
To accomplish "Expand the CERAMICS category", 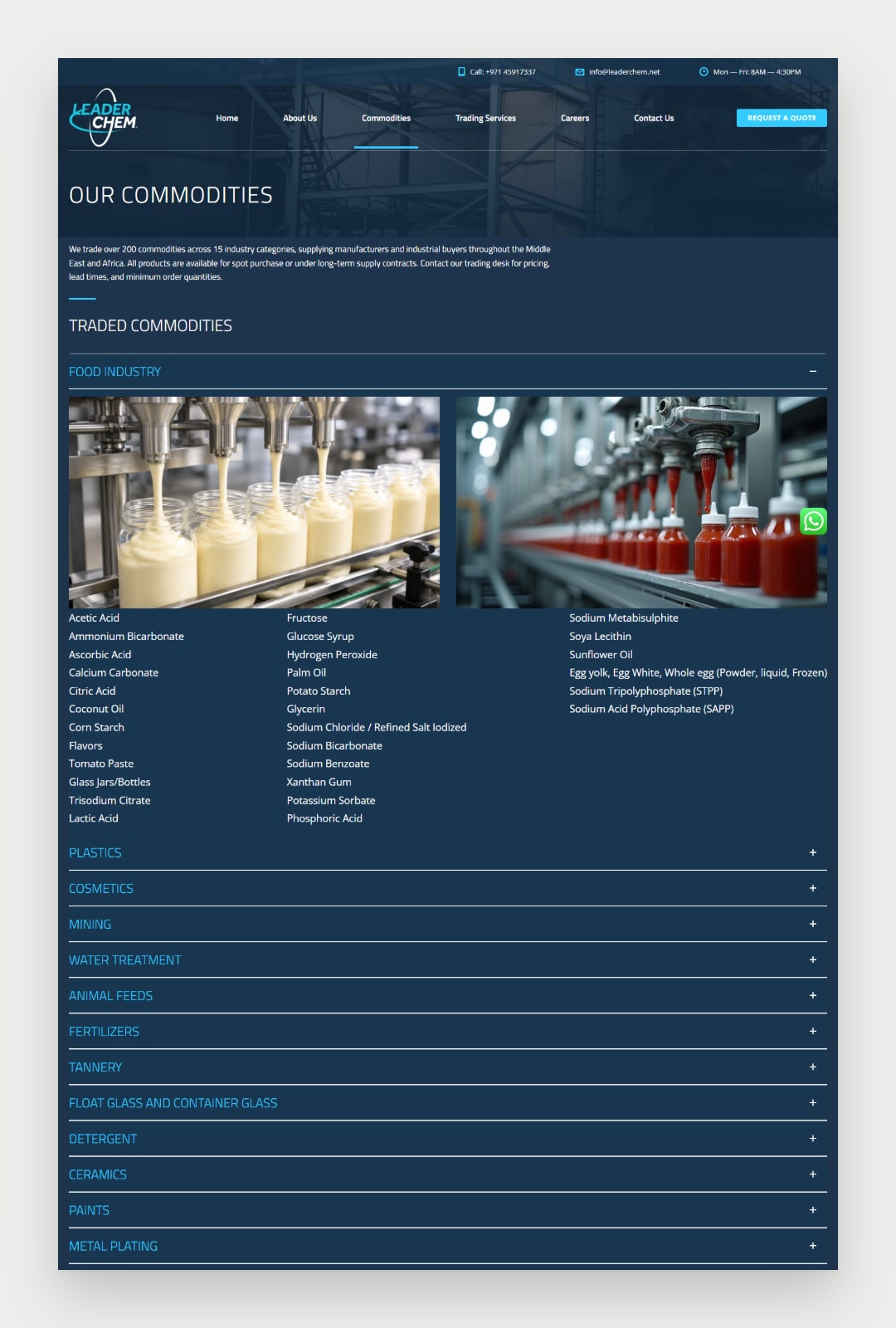I will point(448,1174).
